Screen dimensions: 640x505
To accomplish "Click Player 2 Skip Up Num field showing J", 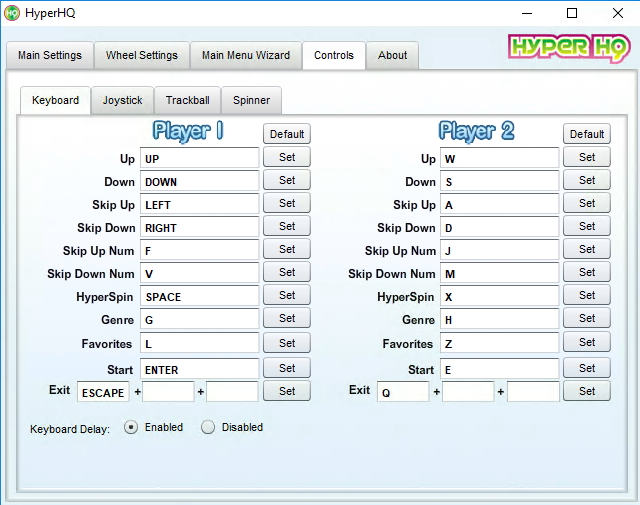I will tap(500, 250).
